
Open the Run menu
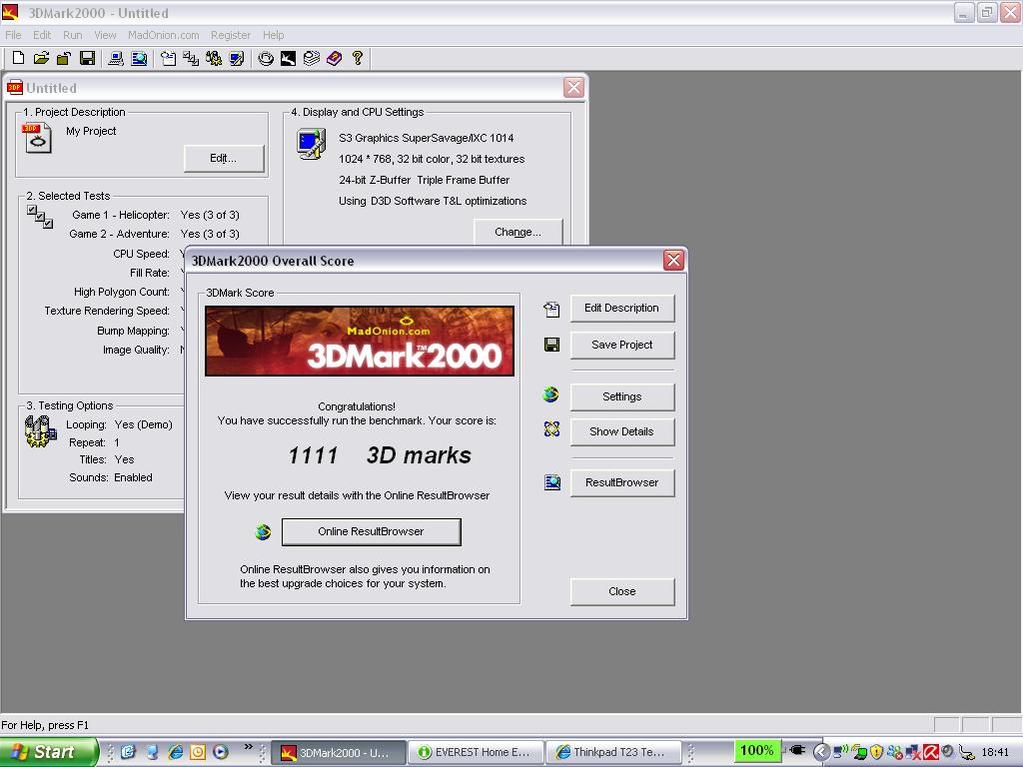pos(72,35)
